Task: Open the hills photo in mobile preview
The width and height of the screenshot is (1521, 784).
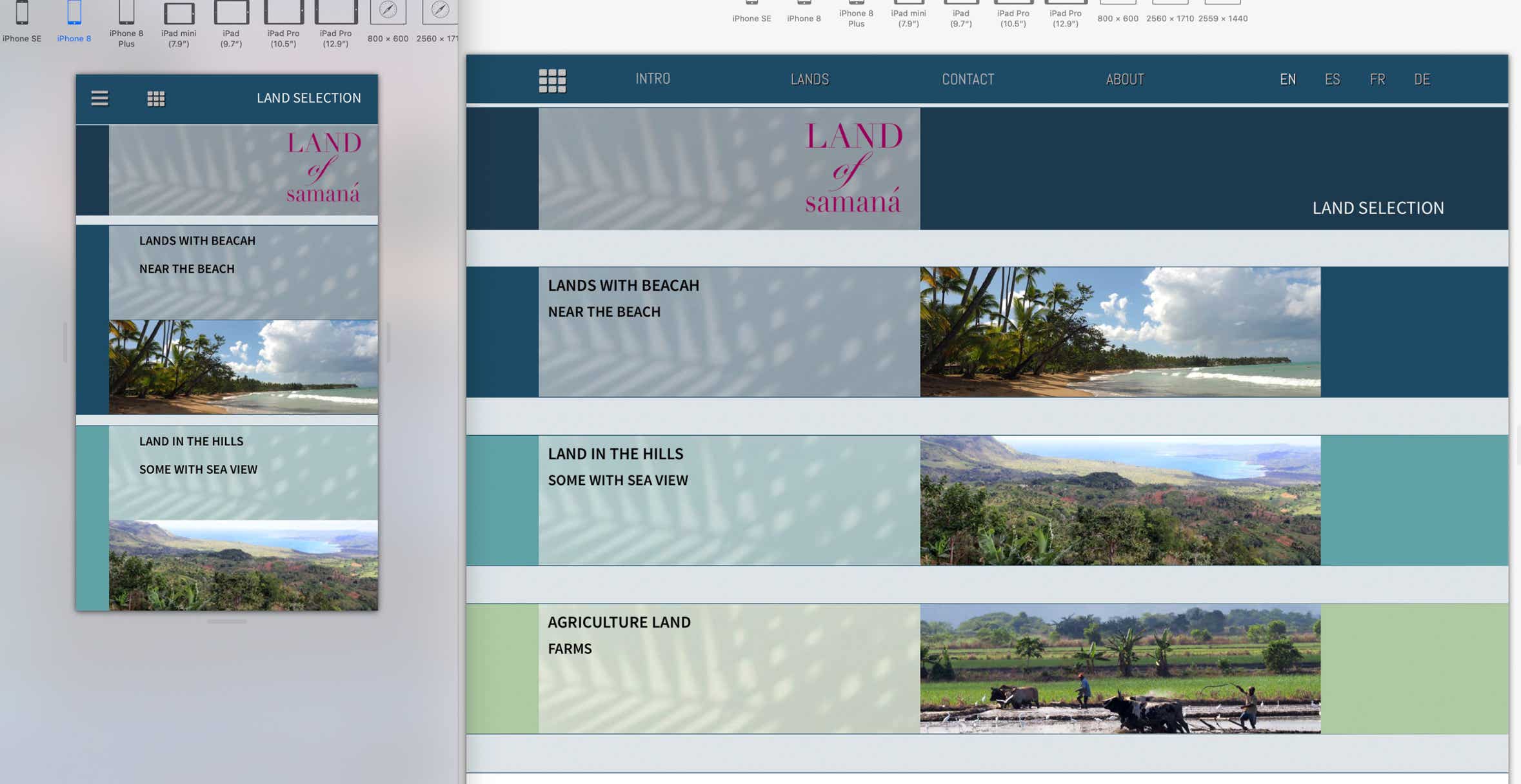Action: pos(243,565)
